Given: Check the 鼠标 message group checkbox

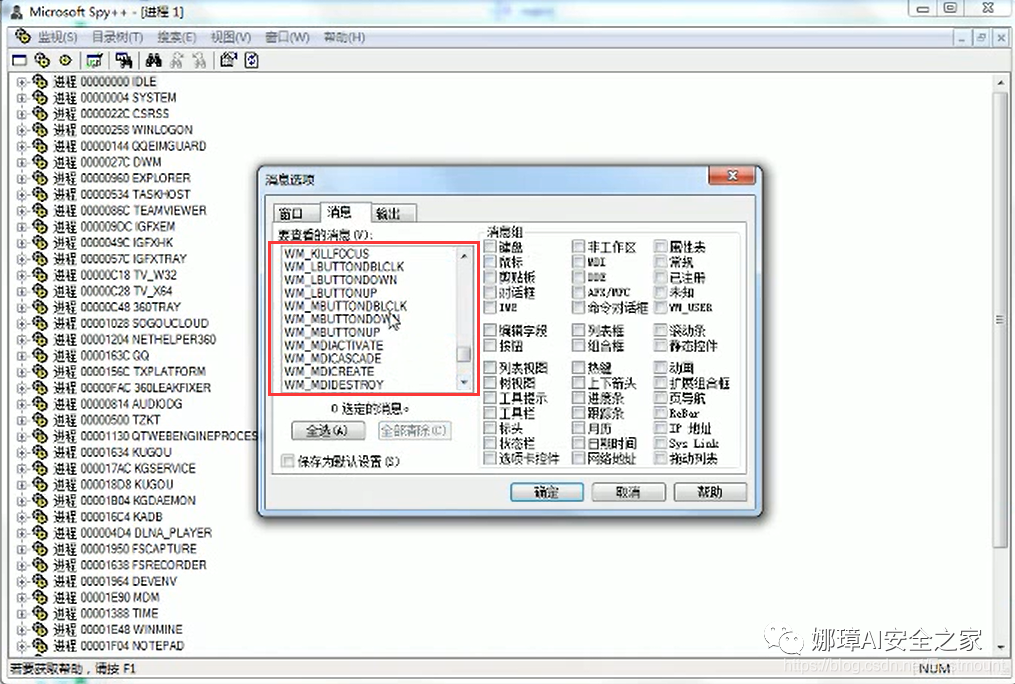Looking at the screenshot, I should [490, 261].
